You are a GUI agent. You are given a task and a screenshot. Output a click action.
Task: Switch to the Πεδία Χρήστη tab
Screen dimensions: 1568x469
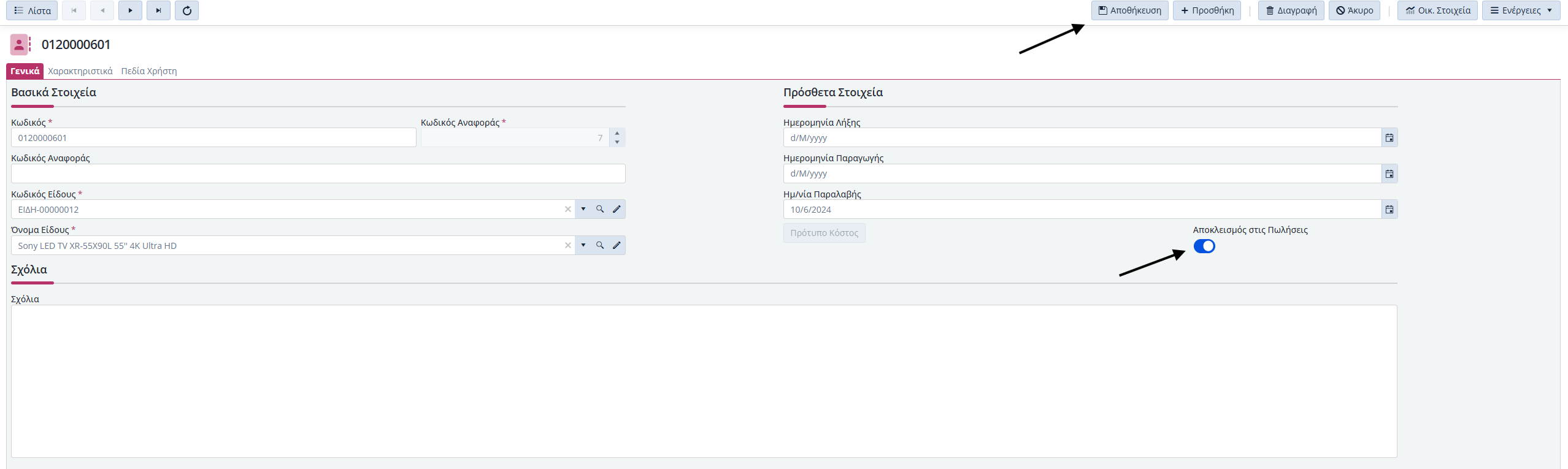[149, 71]
